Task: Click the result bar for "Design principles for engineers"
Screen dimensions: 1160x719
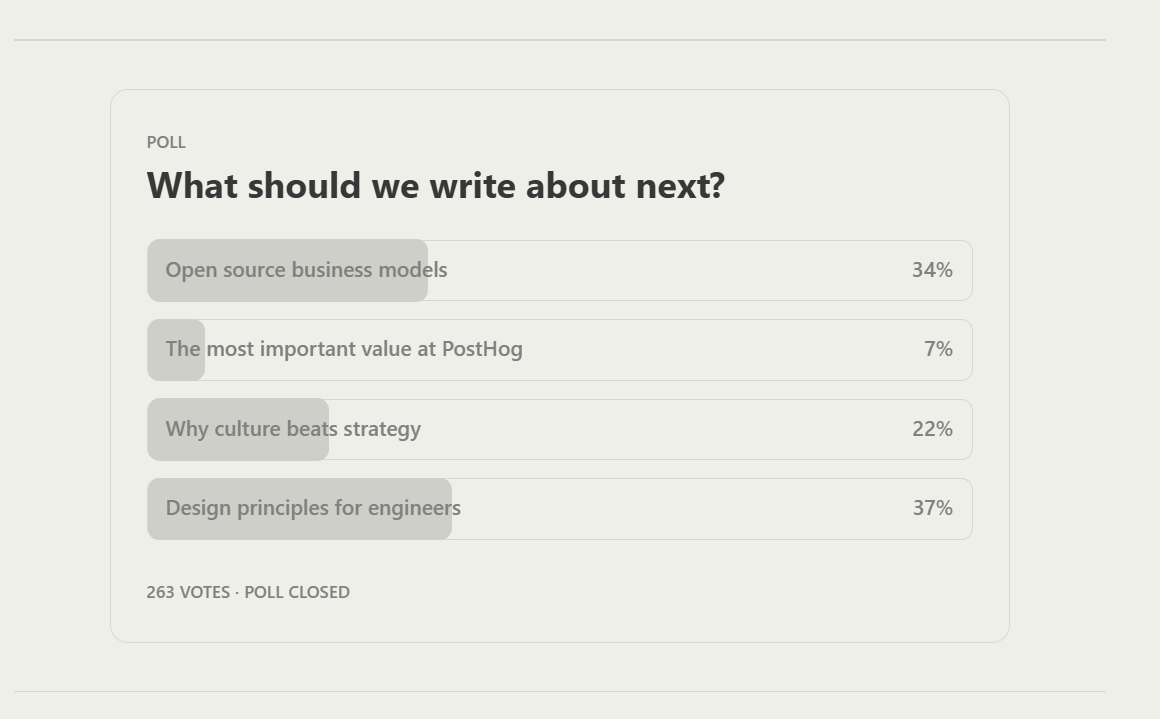Action: point(300,508)
